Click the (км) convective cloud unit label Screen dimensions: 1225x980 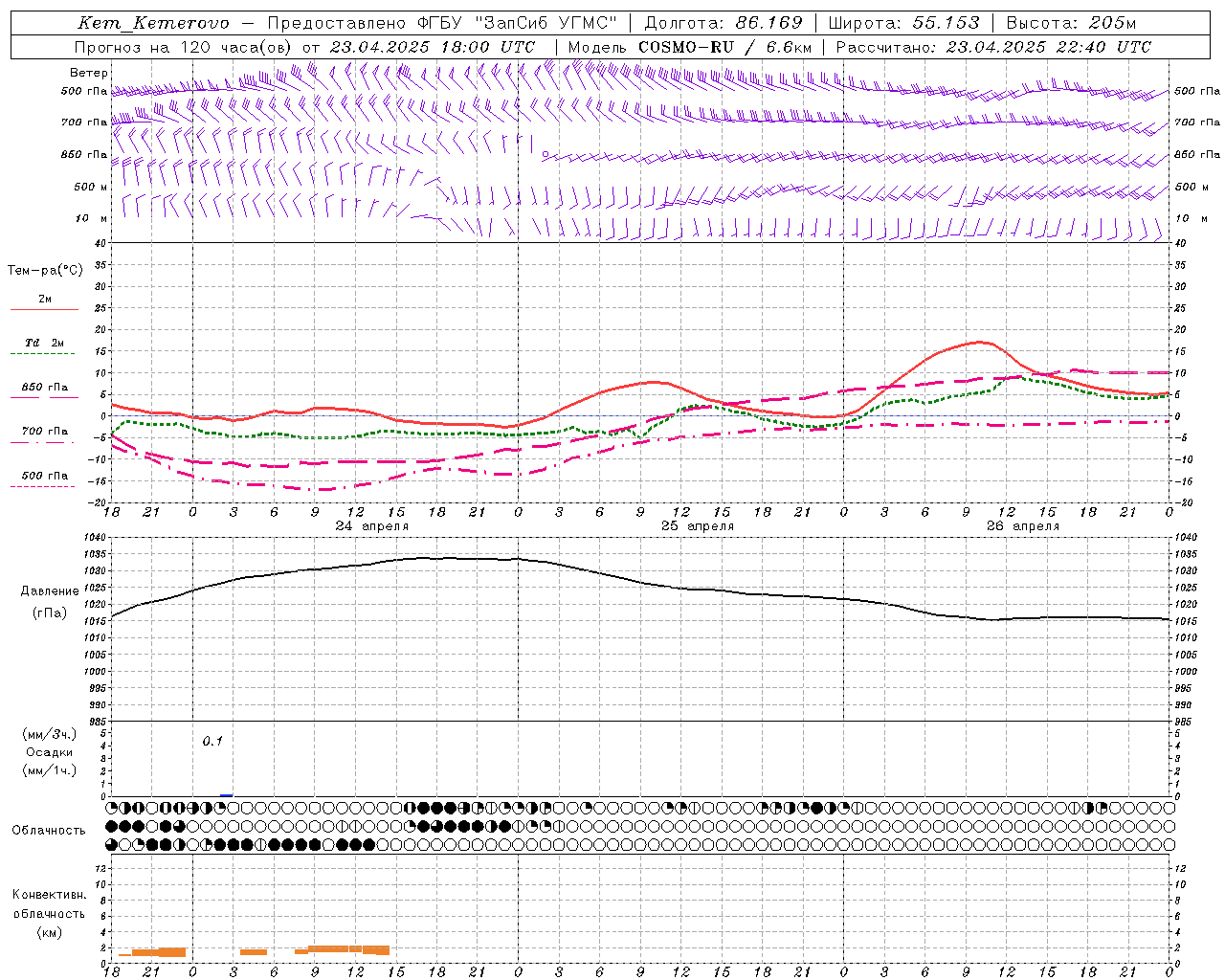click(x=49, y=933)
